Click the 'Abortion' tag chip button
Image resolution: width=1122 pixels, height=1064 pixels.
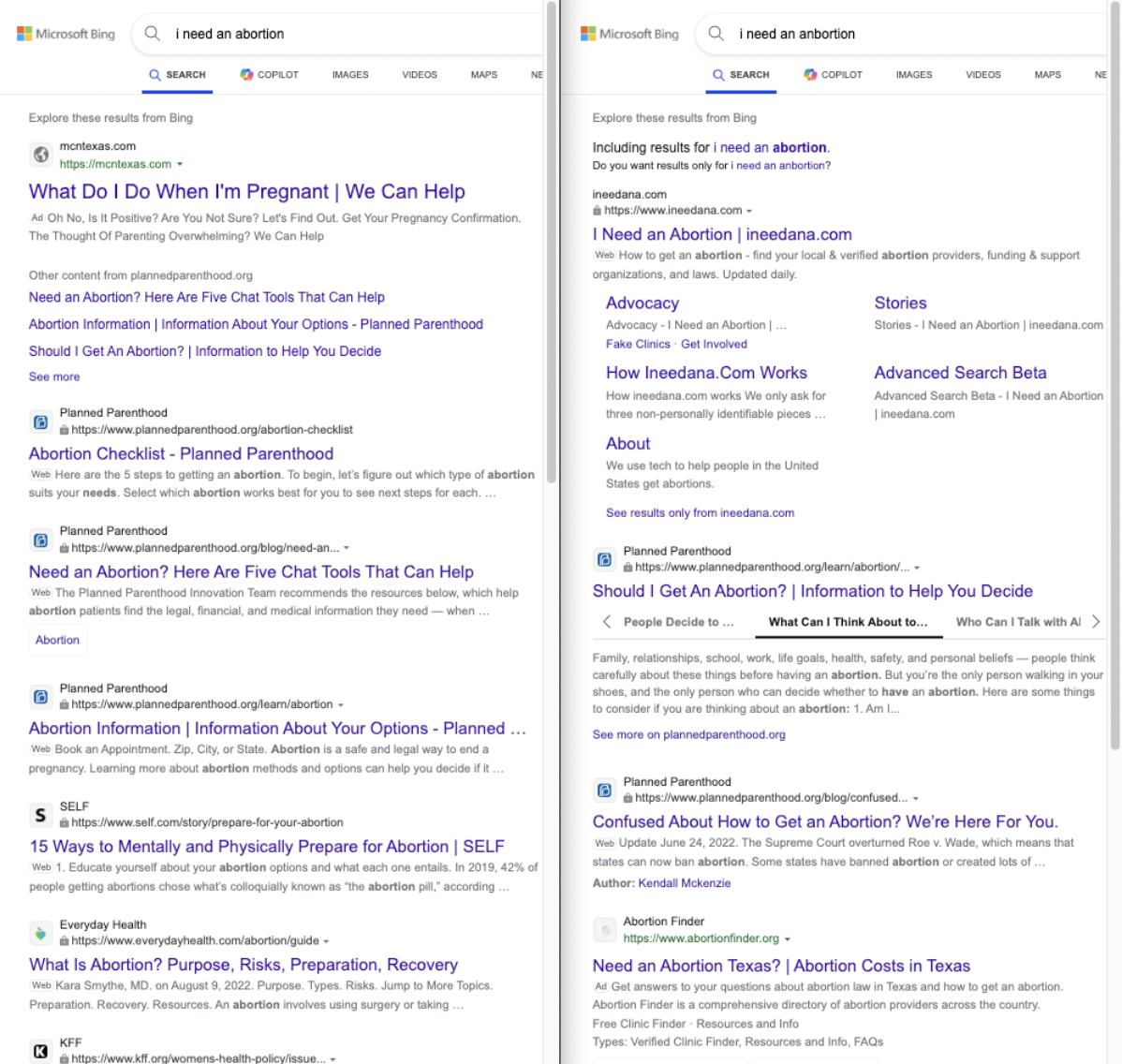click(57, 641)
